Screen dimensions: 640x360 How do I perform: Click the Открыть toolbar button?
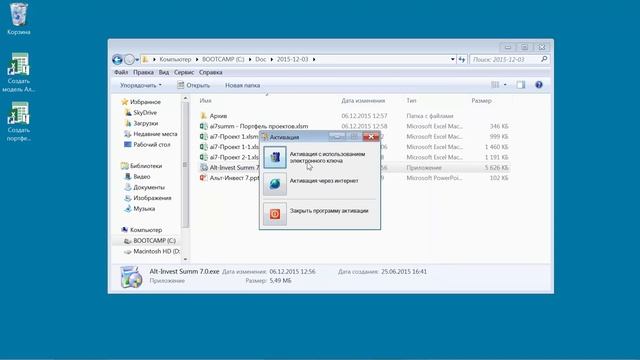(193, 85)
